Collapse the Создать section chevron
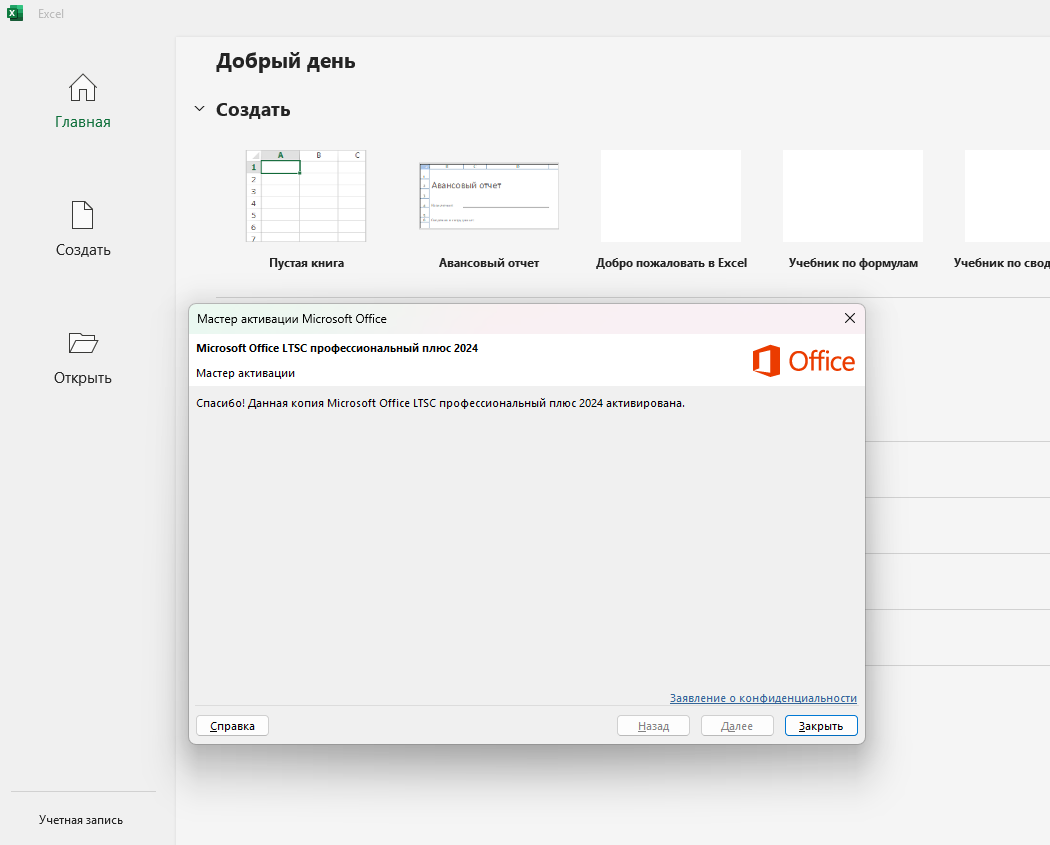The width and height of the screenshot is (1050, 845). pos(199,109)
